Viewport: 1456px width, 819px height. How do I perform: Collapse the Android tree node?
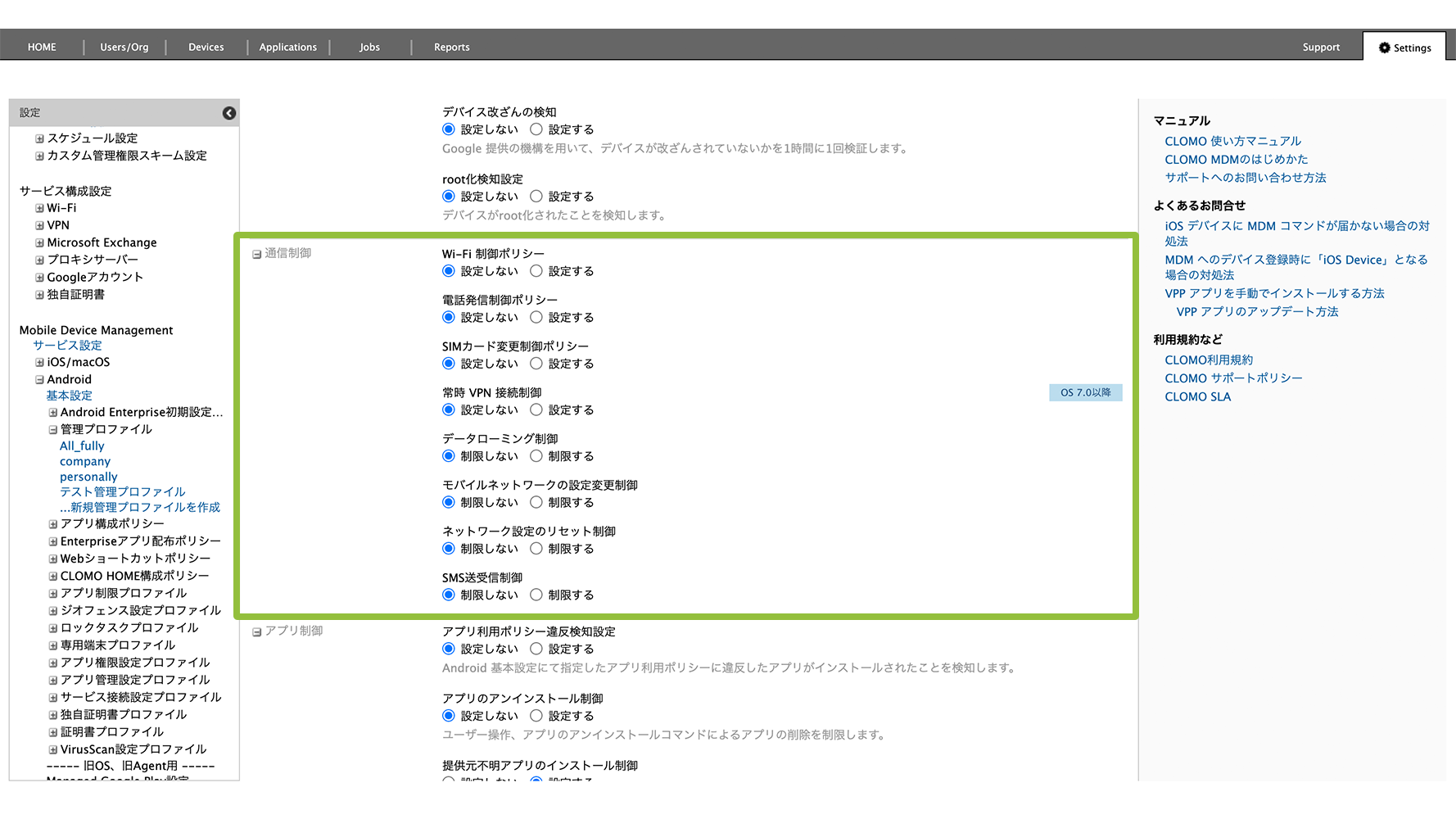point(39,379)
